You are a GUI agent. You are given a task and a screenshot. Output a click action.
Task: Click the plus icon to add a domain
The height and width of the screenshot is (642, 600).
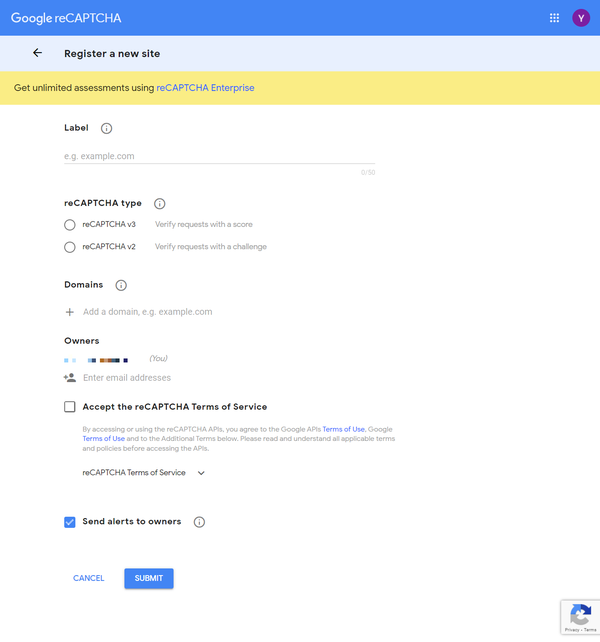pyautogui.click(x=70, y=312)
